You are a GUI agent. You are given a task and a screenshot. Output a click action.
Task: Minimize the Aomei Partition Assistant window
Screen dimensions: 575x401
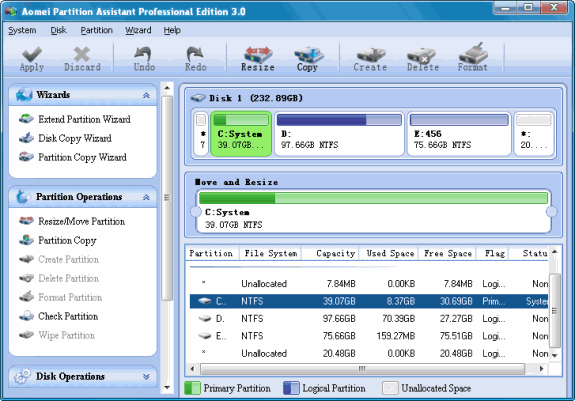pyautogui.click(x=506, y=7)
